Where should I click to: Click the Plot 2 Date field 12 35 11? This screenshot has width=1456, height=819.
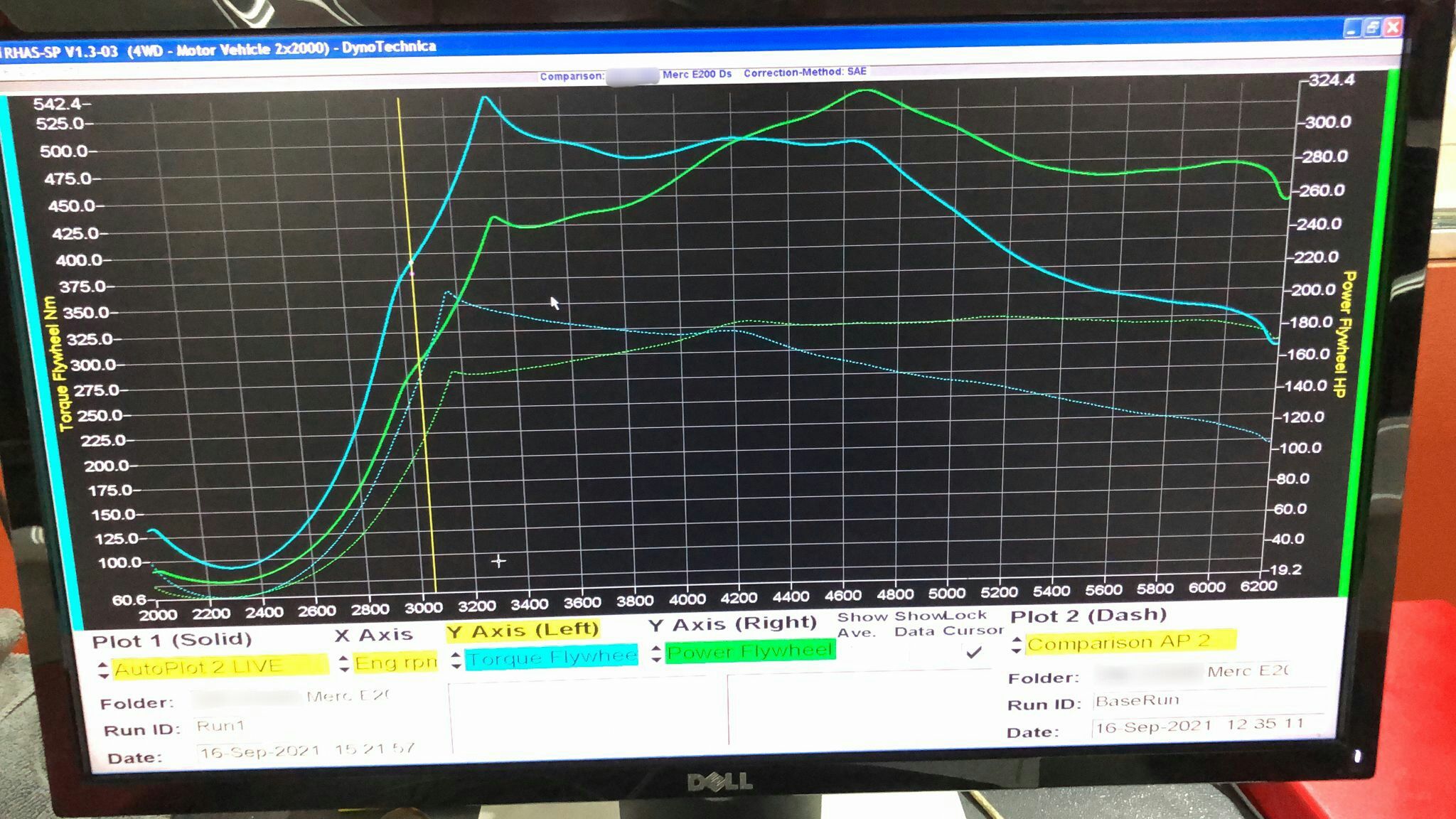tap(1207, 726)
